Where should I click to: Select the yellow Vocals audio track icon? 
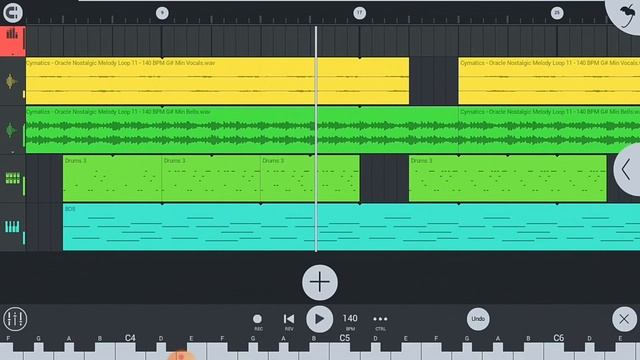[11, 81]
